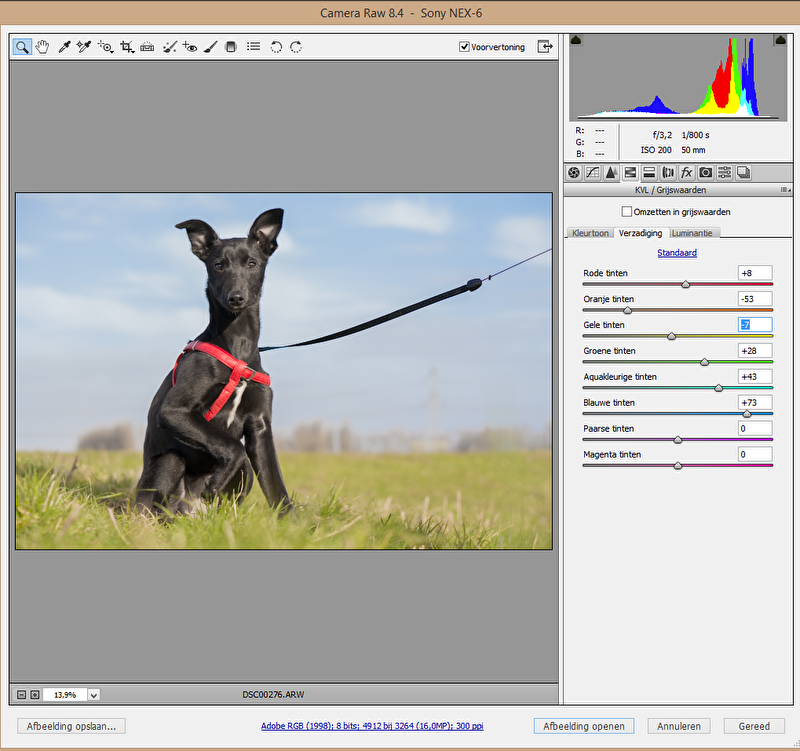Click the Magenta tinten value field
Image resolution: width=800 pixels, height=751 pixels.
pyautogui.click(x=755, y=454)
